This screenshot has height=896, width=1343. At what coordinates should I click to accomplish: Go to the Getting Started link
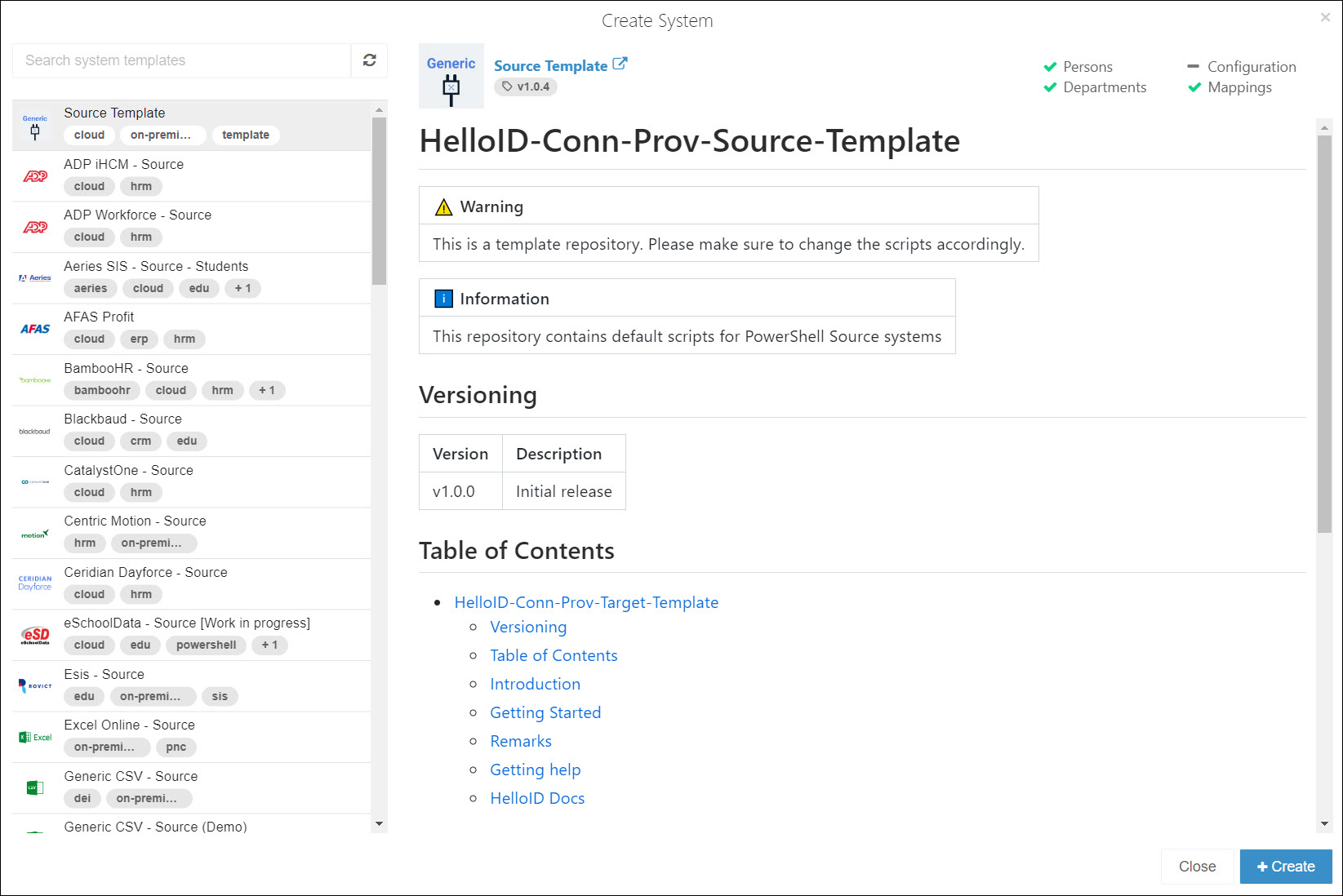tap(545, 712)
